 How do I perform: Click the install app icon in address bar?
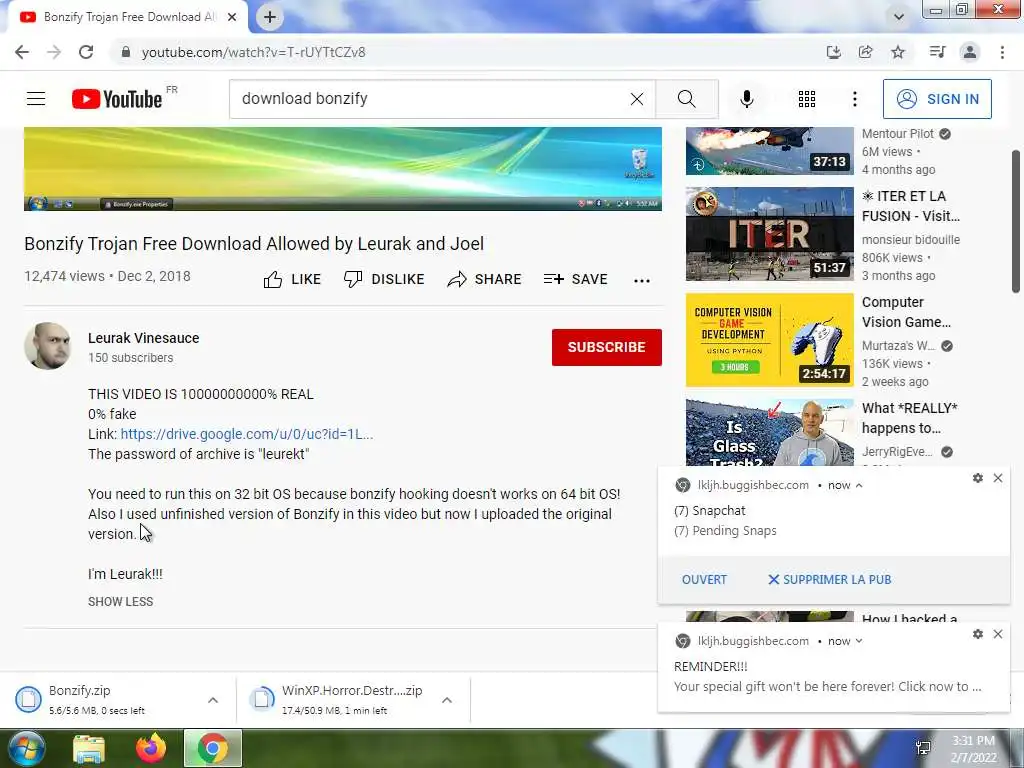[833, 52]
